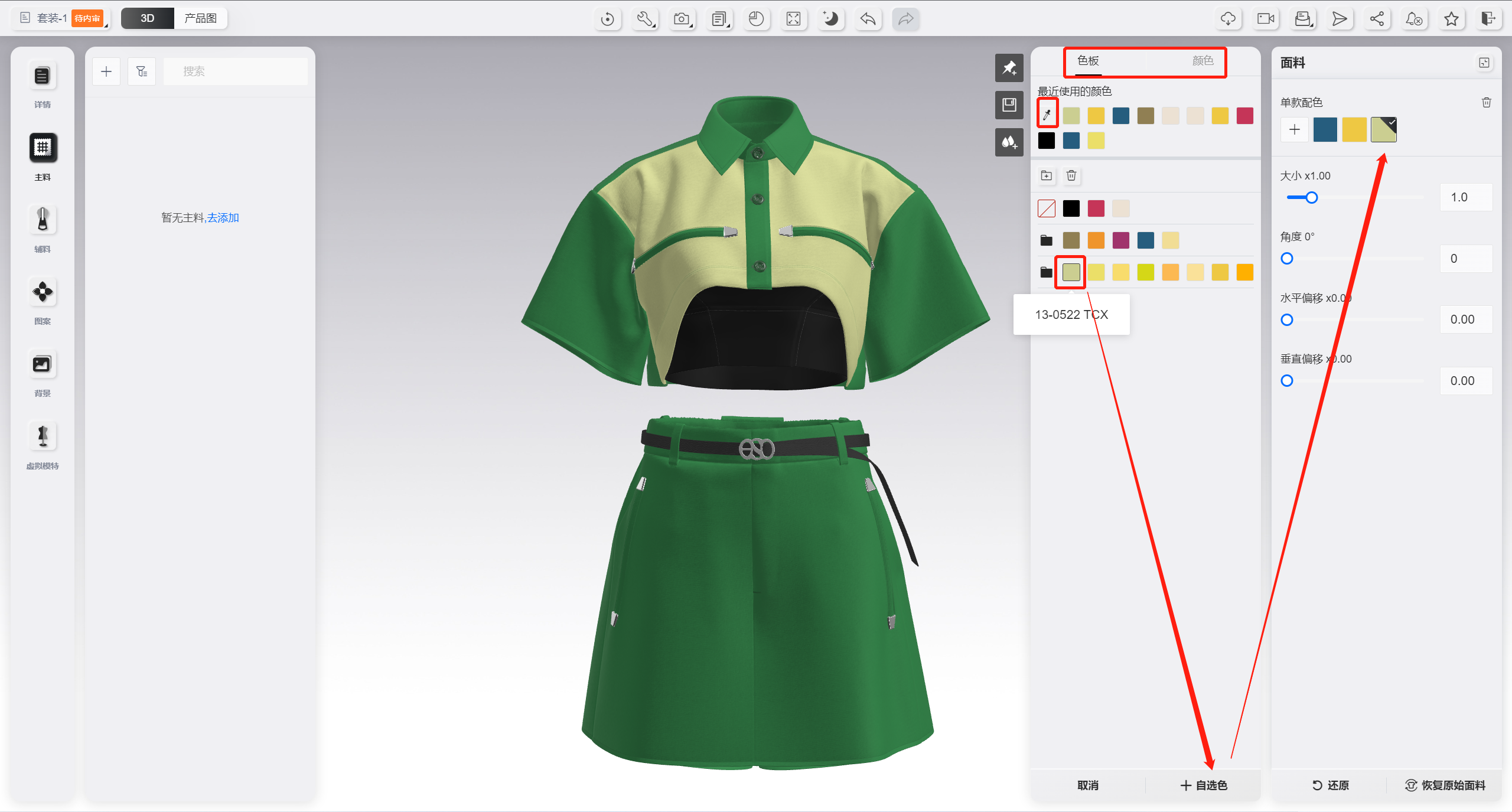The image size is (1512, 812).
Task: Activate the eyedropper color picker tool
Action: tap(1047, 115)
